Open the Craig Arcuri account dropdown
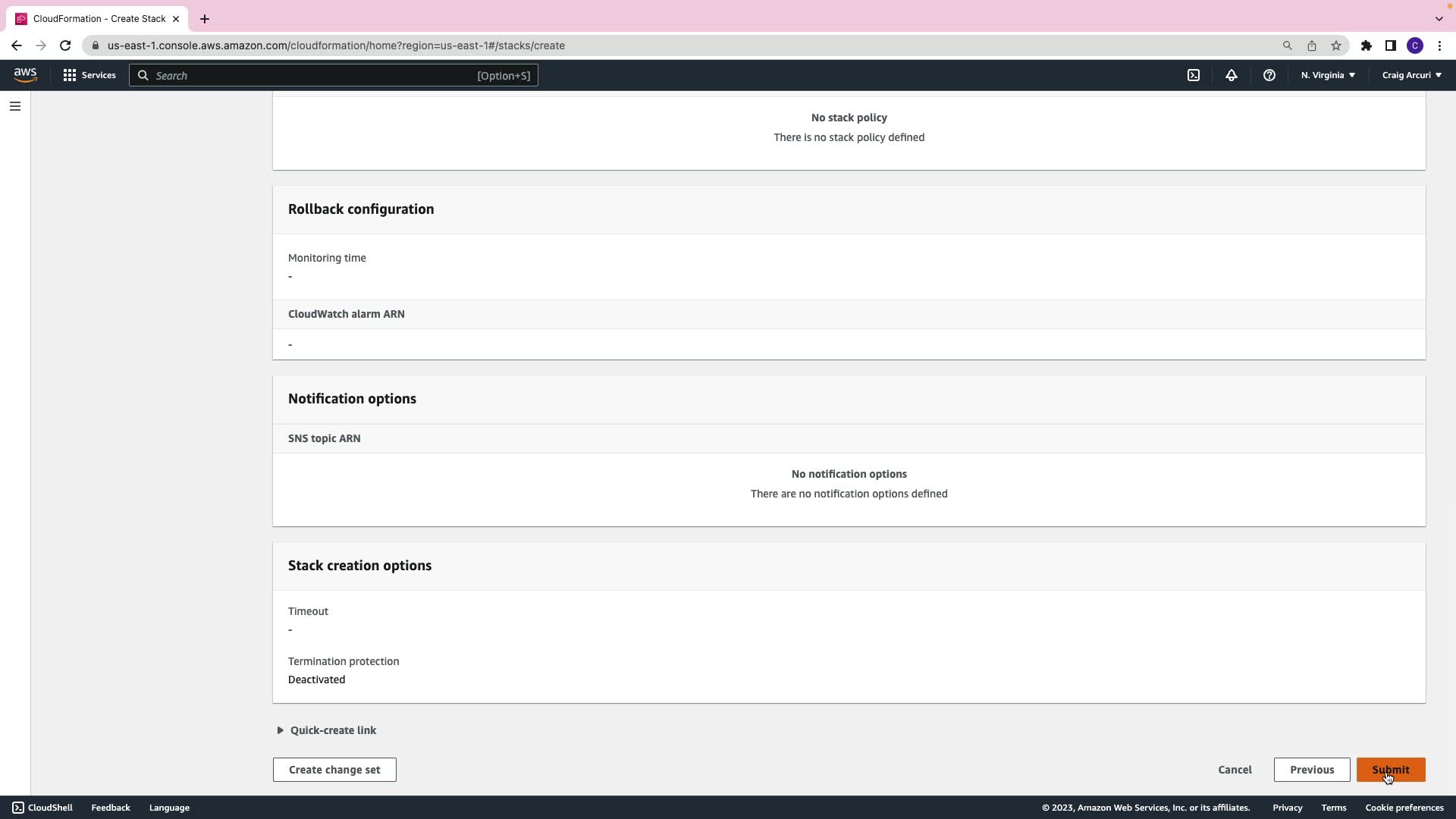Viewport: 1456px width, 819px height. tap(1411, 75)
